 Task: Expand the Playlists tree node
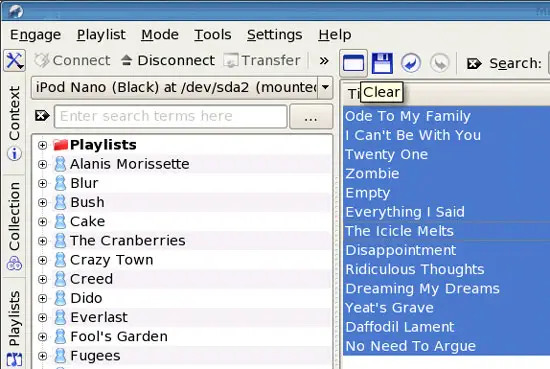42,145
